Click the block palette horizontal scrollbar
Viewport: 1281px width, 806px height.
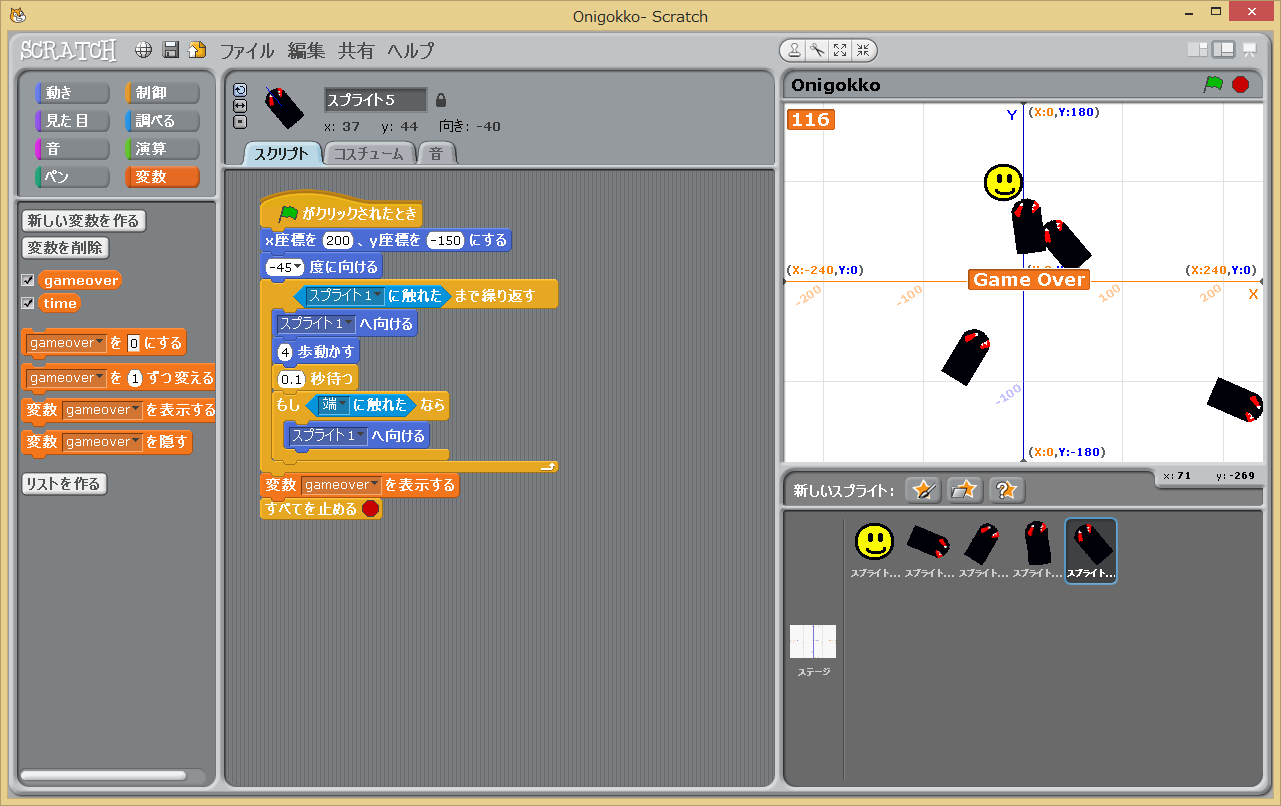103,775
